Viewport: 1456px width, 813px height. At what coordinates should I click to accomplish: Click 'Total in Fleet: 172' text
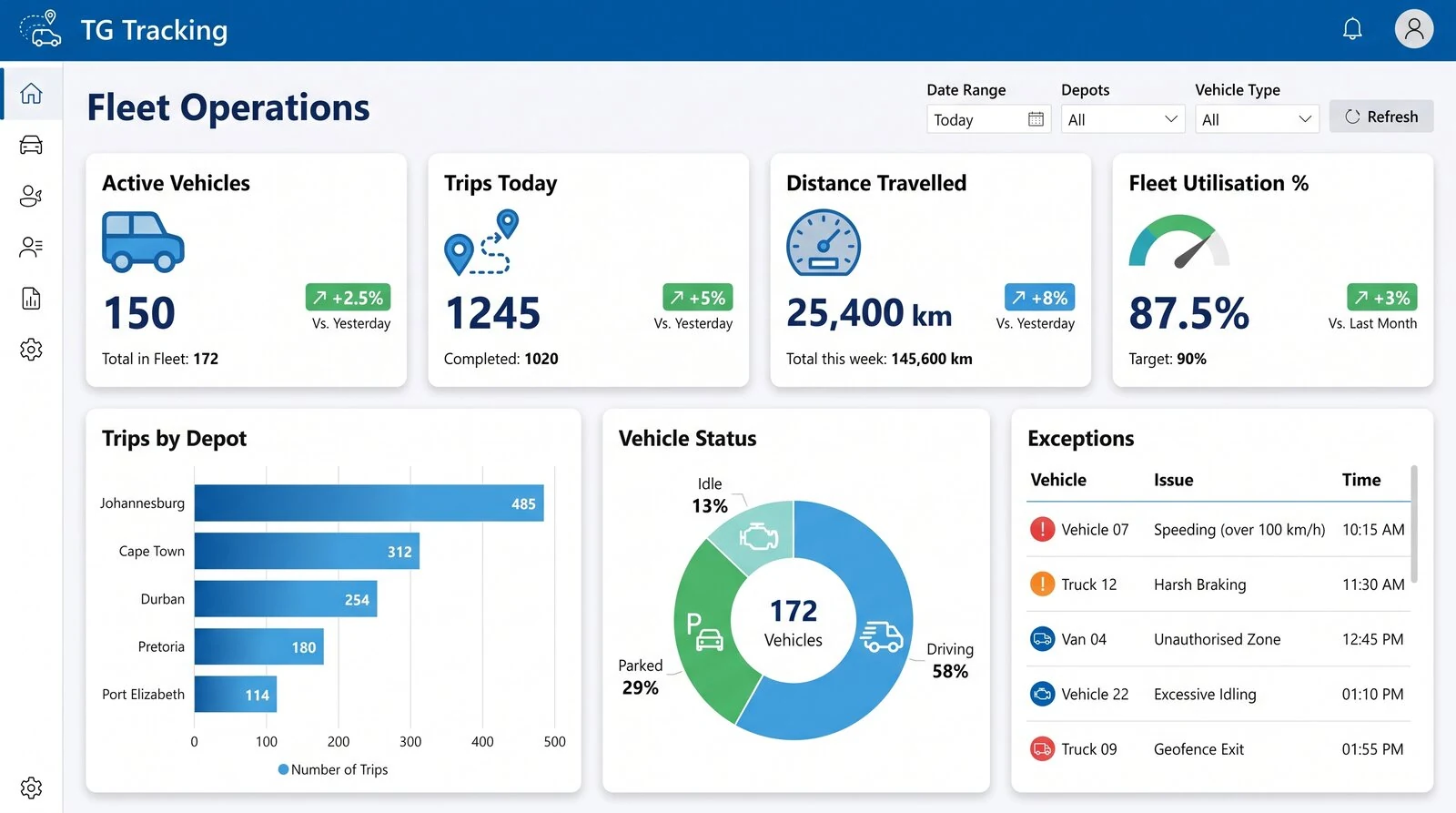[x=160, y=359]
